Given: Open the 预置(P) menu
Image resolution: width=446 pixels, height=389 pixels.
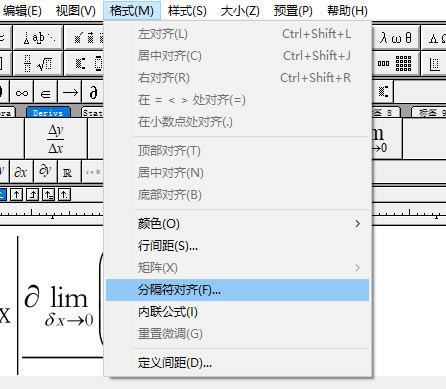Looking at the screenshot, I should tap(293, 11).
